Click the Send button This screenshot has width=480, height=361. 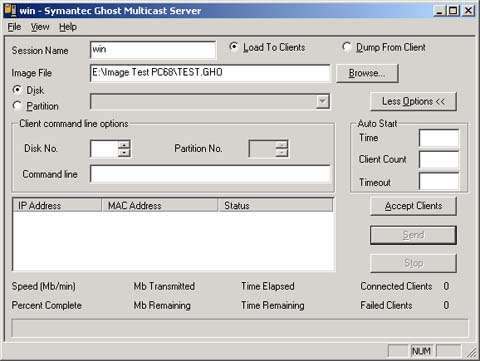(x=413, y=235)
